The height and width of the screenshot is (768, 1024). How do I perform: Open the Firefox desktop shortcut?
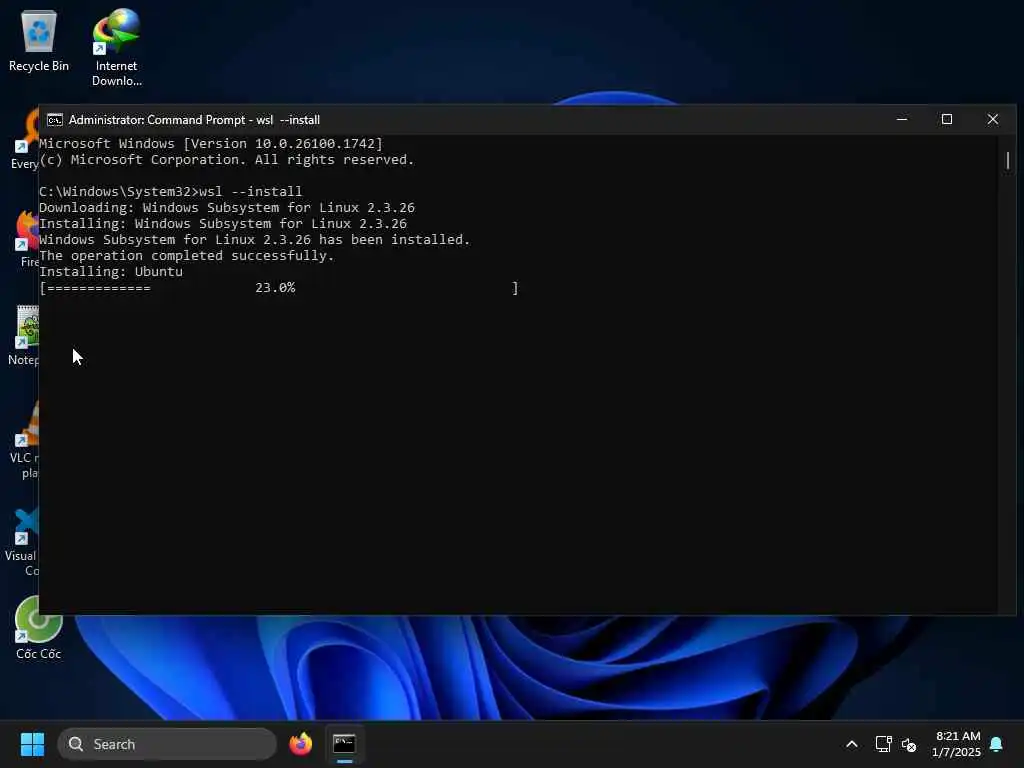27,238
